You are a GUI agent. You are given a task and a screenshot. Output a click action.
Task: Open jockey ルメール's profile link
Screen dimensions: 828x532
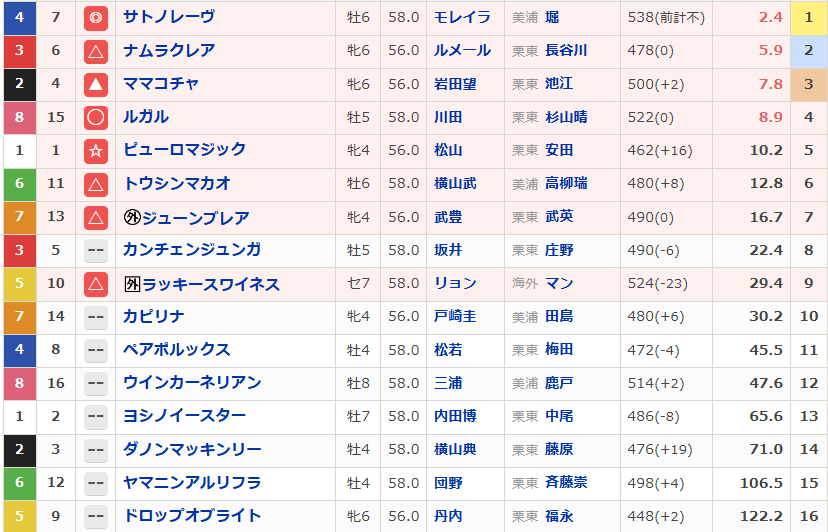461,51
